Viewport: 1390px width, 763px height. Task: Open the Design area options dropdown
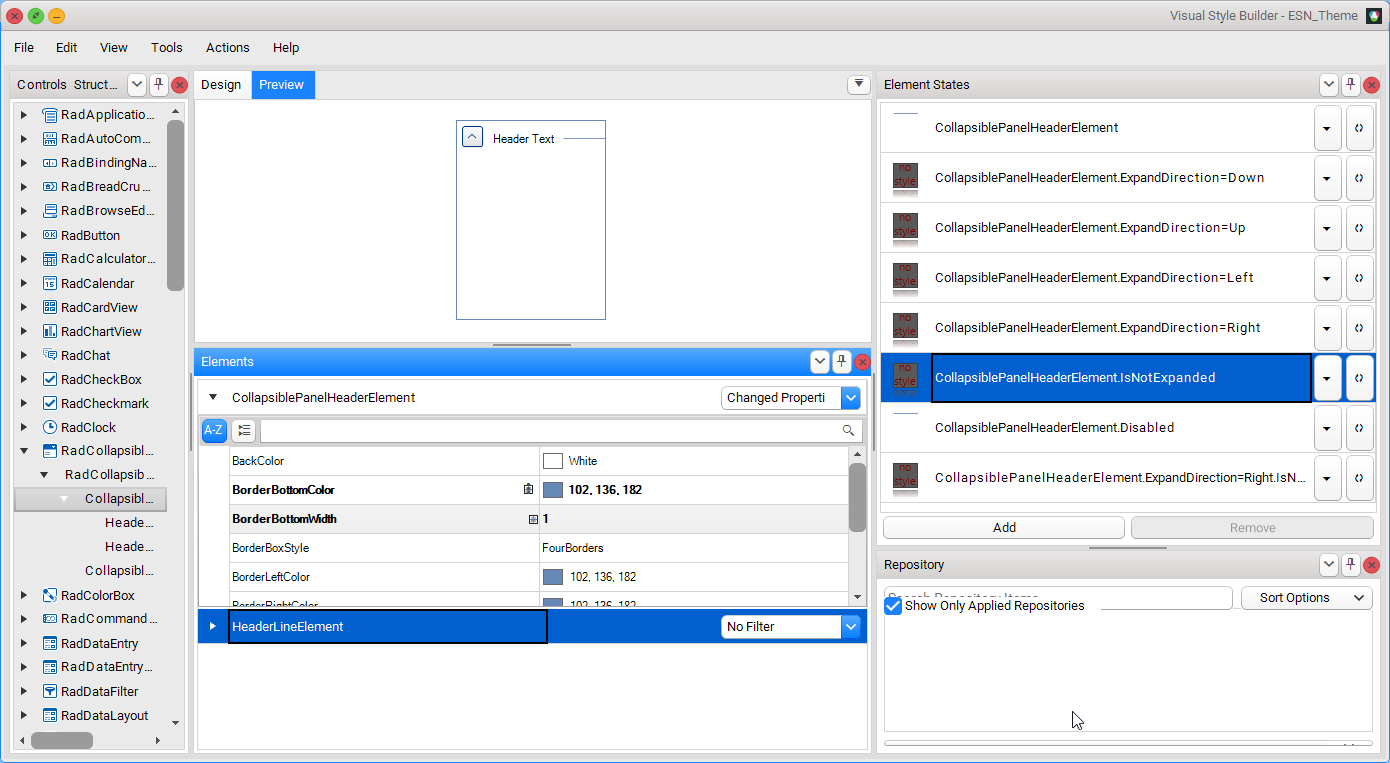tap(858, 85)
